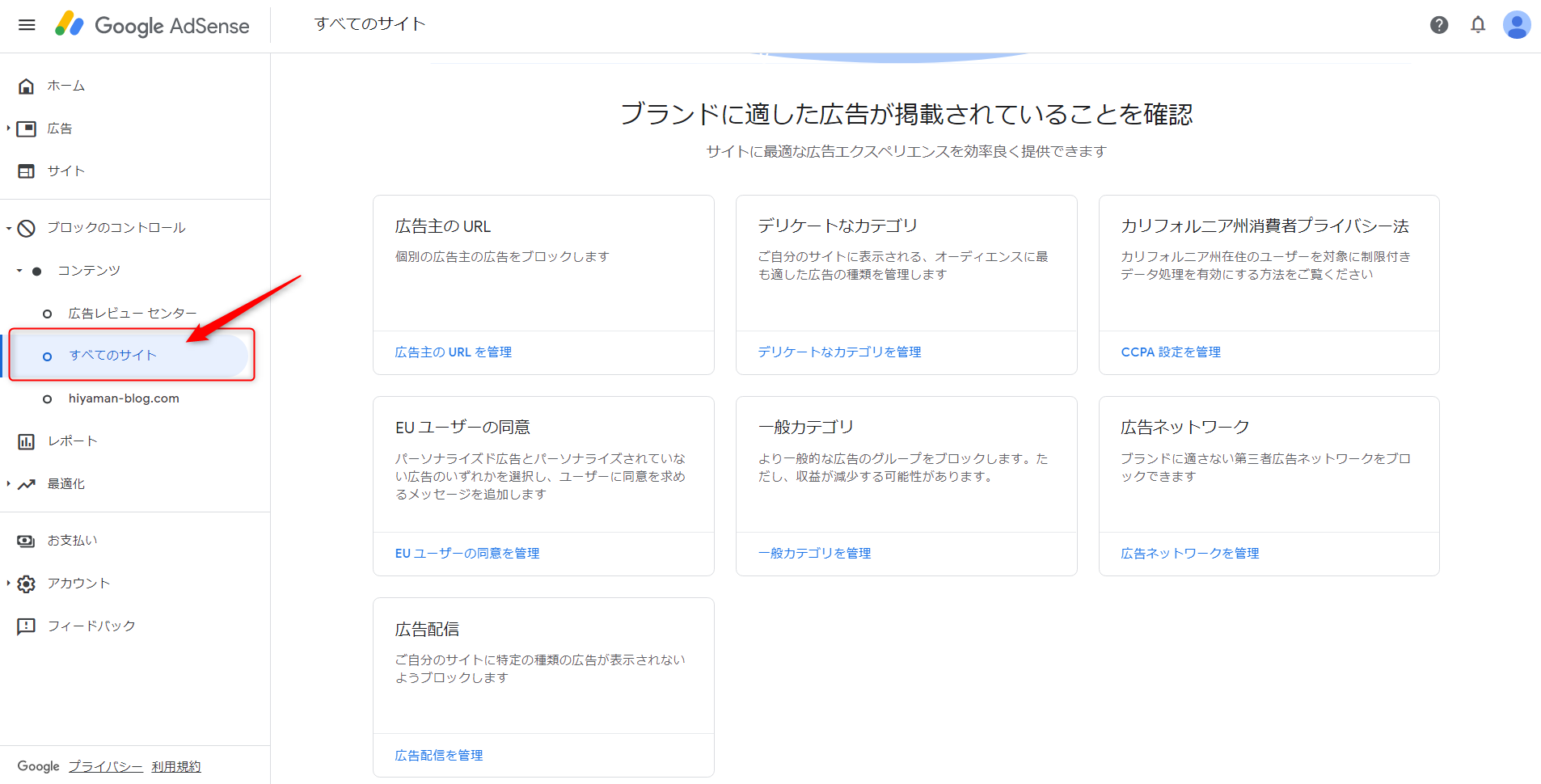Image resolution: width=1541 pixels, height=784 pixels.
Task: Open the help question mark icon
Action: pos(1438,25)
